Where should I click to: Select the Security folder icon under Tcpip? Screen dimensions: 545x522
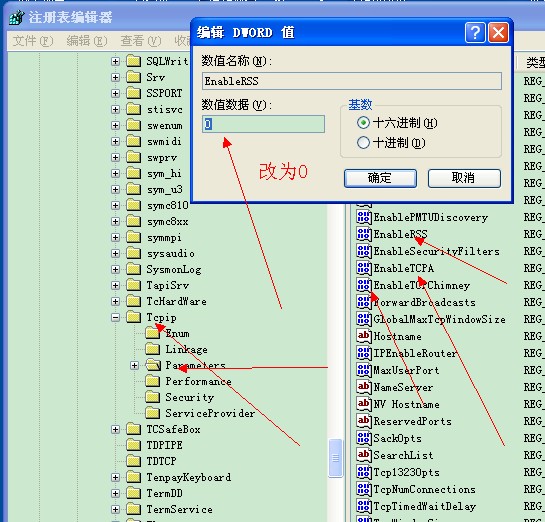click(153, 397)
